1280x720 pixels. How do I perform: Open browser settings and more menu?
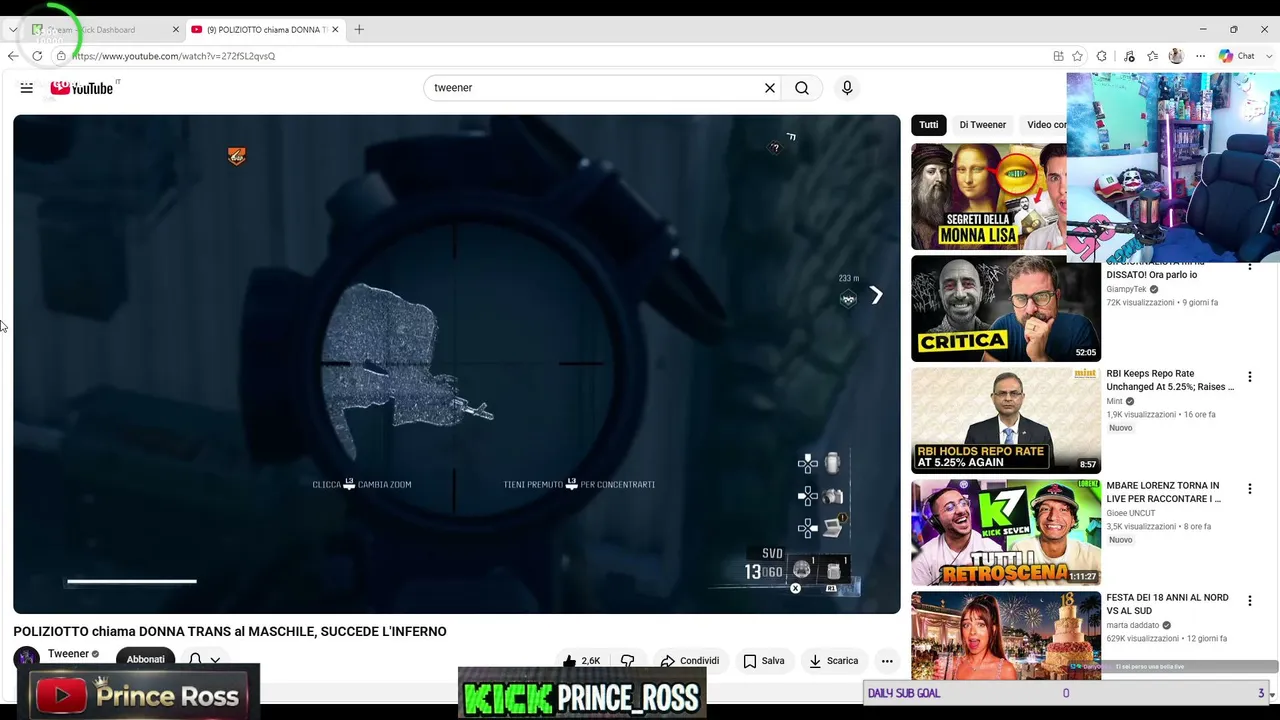(x=1200, y=56)
